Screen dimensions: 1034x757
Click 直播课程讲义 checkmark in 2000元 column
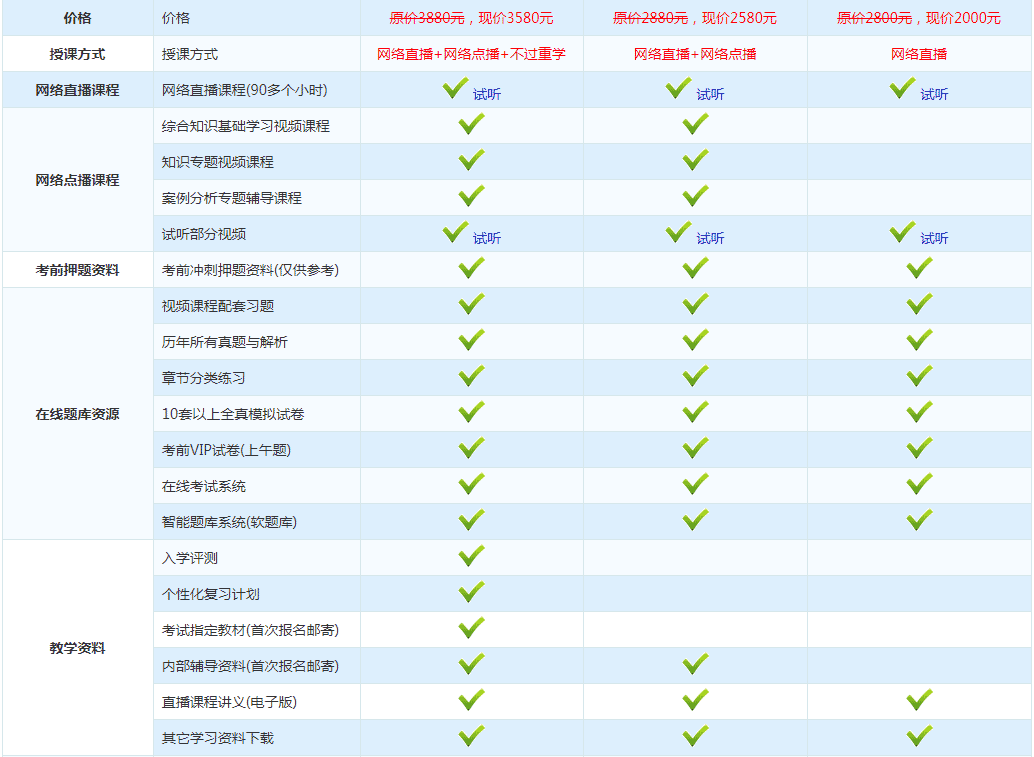pos(919,700)
